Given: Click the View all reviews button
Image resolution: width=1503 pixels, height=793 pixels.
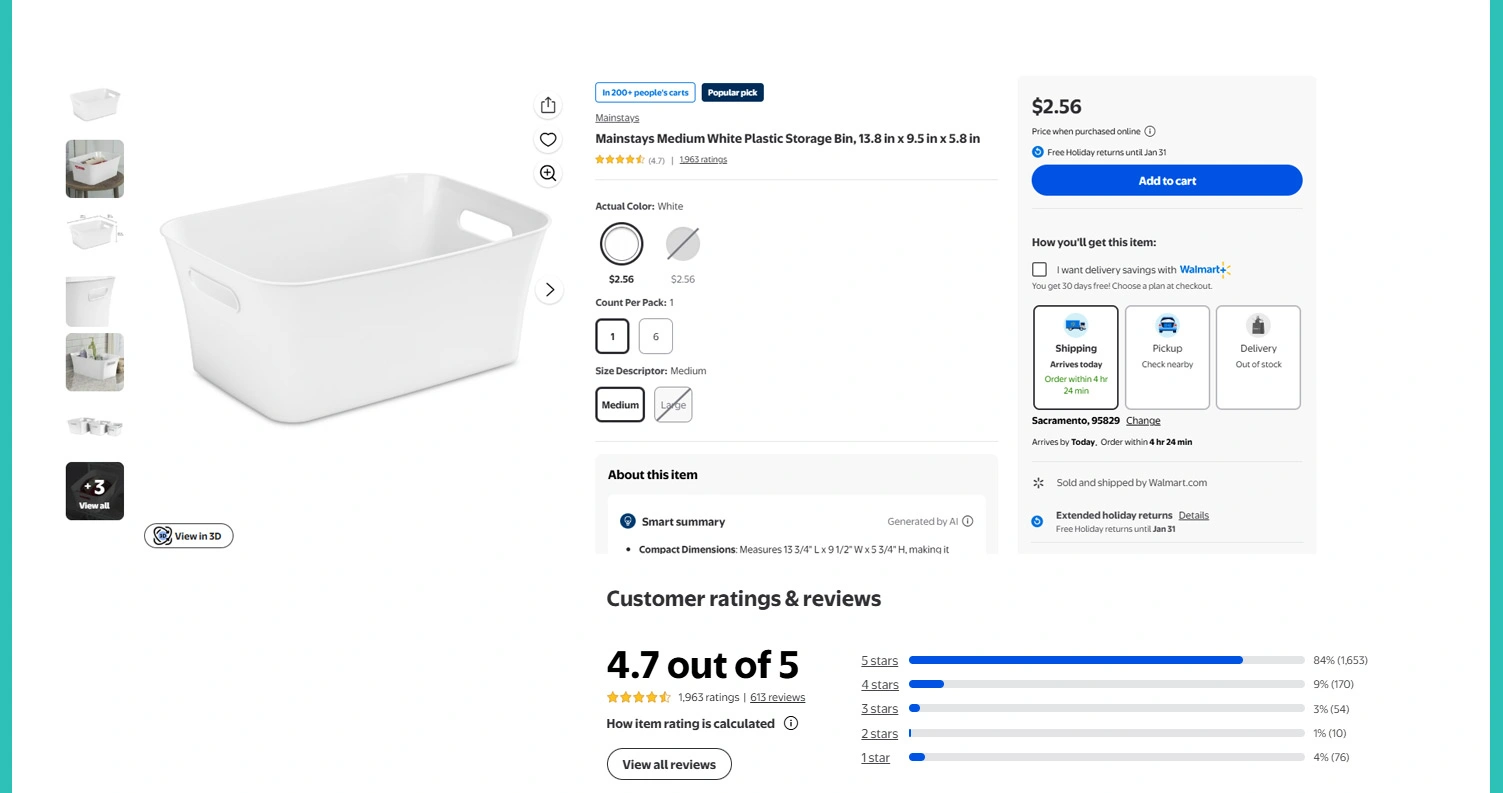Looking at the screenshot, I should click(x=669, y=764).
